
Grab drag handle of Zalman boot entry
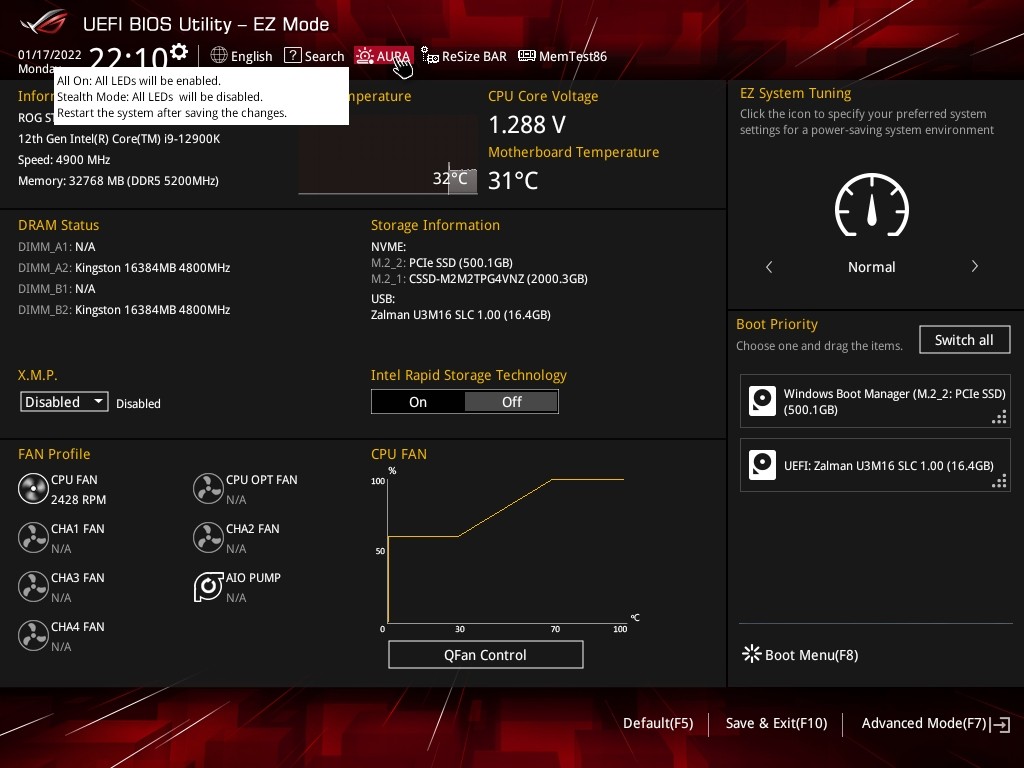point(999,481)
